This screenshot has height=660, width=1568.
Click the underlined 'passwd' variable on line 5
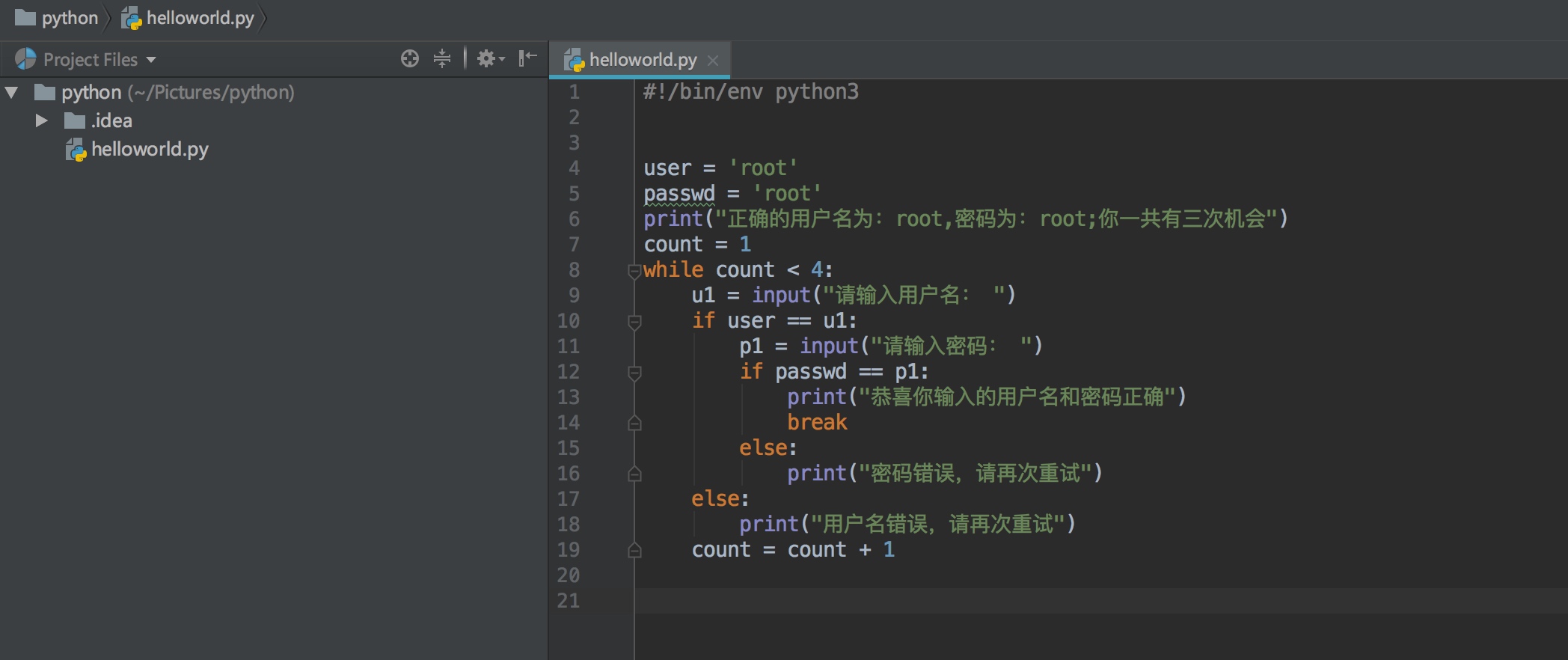pyautogui.click(x=679, y=193)
